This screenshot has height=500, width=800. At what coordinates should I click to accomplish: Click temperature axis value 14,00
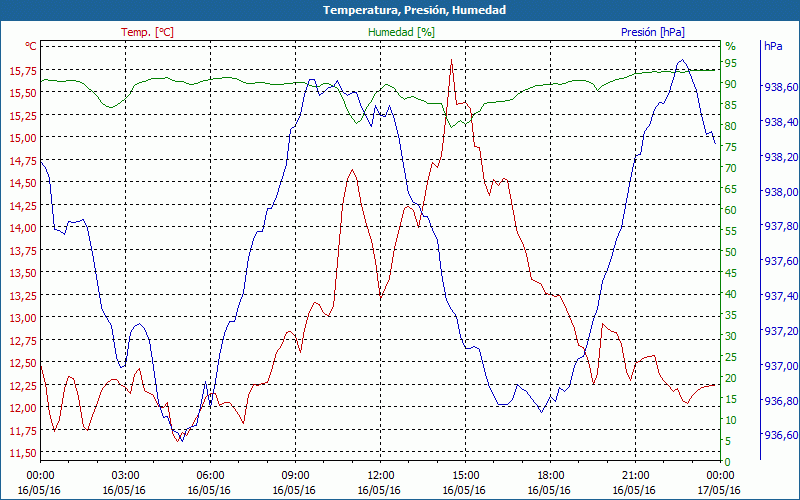tap(23, 227)
